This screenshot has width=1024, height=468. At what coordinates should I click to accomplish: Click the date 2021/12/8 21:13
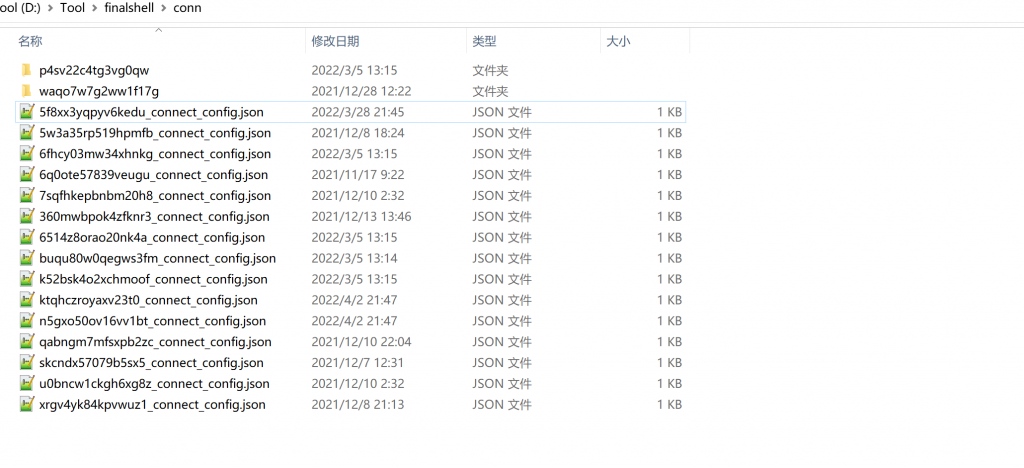coord(358,404)
